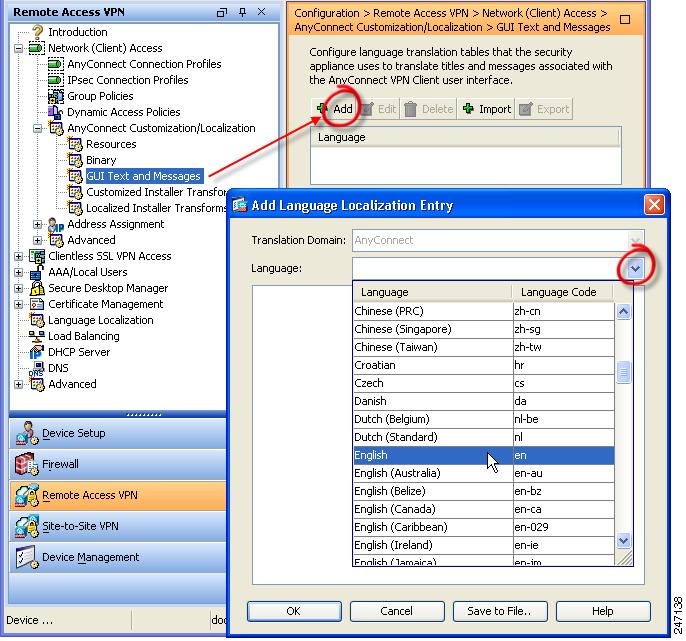Image resolution: width=686 pixels, height=641 pixels.
Task: Click the Group Policies icon
Action: [56, 96]
